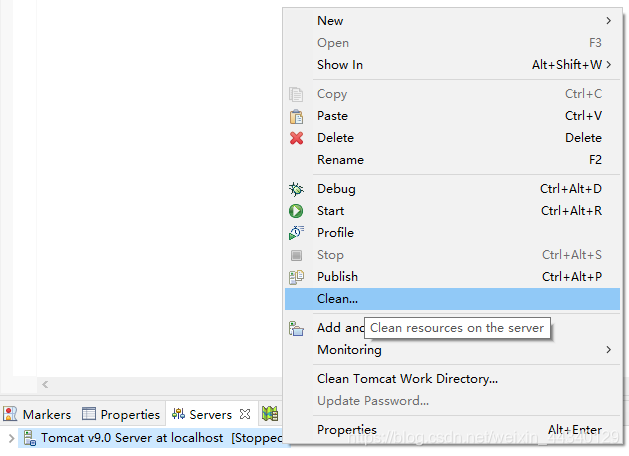Click the Debug bug icon
Image resolution: width=629 pixels, height=456 pixels.
click(x=296, y=189)
